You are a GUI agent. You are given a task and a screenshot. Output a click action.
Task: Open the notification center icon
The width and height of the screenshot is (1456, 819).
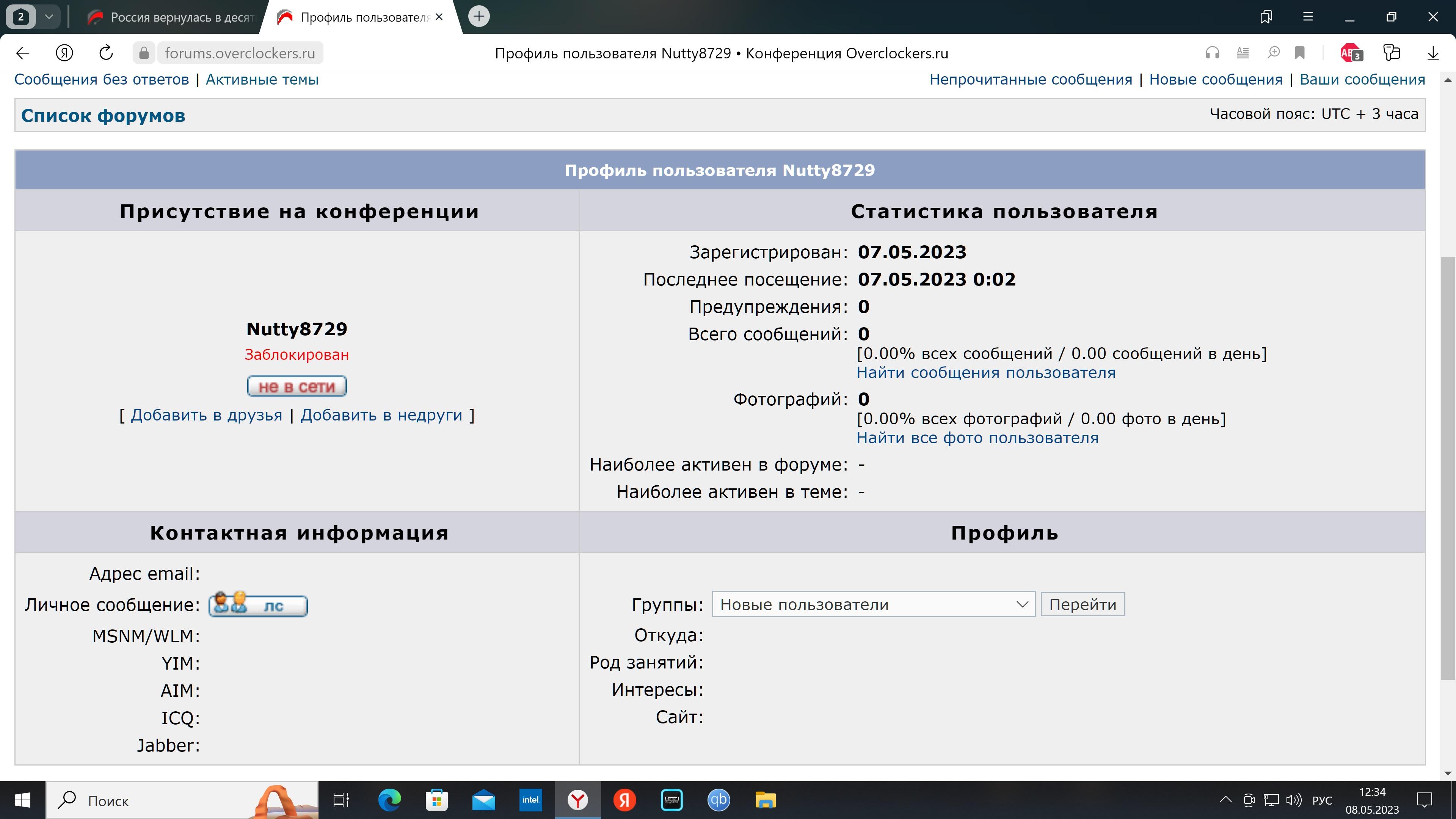[x=1425, y=800]
